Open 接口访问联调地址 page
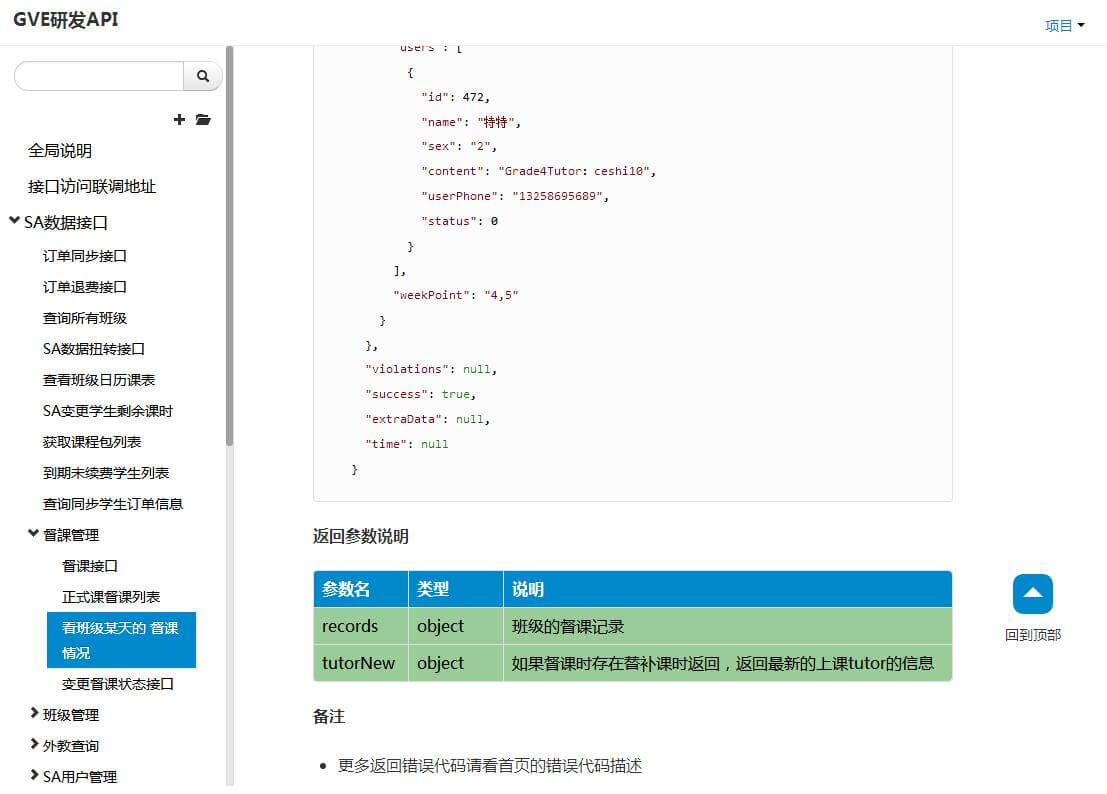Screen dimensions: 1107x794 [92, 187]
